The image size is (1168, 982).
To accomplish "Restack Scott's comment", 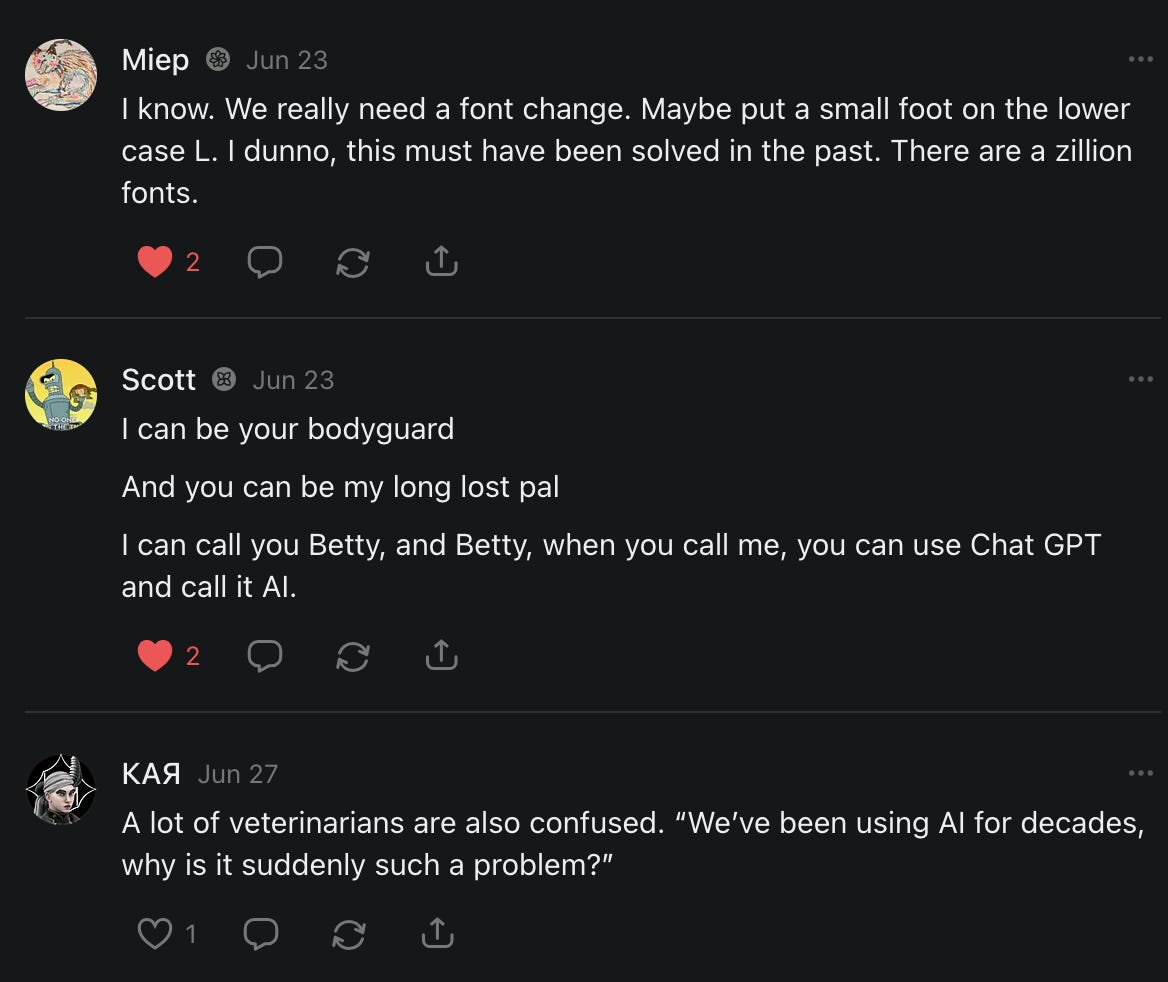I will tap(353, 656).
